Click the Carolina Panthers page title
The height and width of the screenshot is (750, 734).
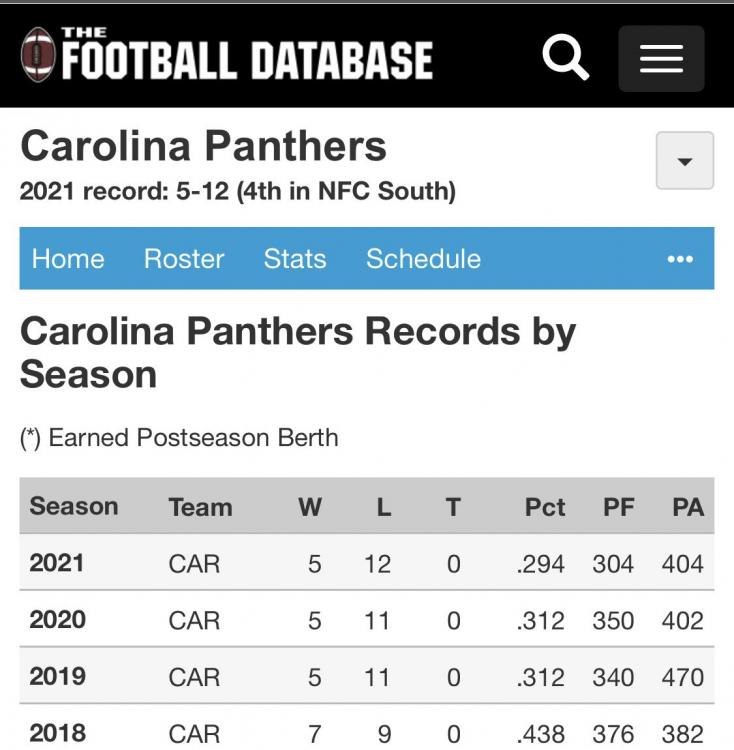(203, 146)
